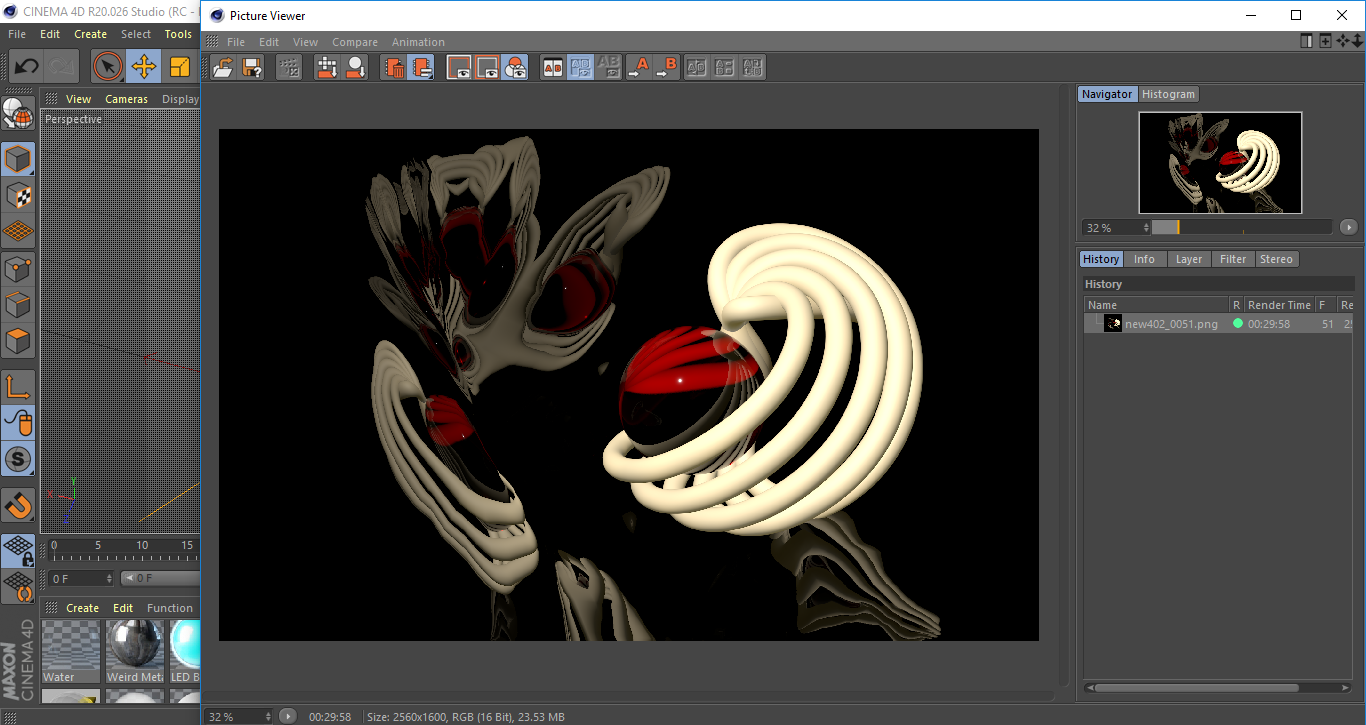1366x725 pixels.
Task: Select Model mode cube icon in Cinema 4D
Action: [x=18, y=159]
